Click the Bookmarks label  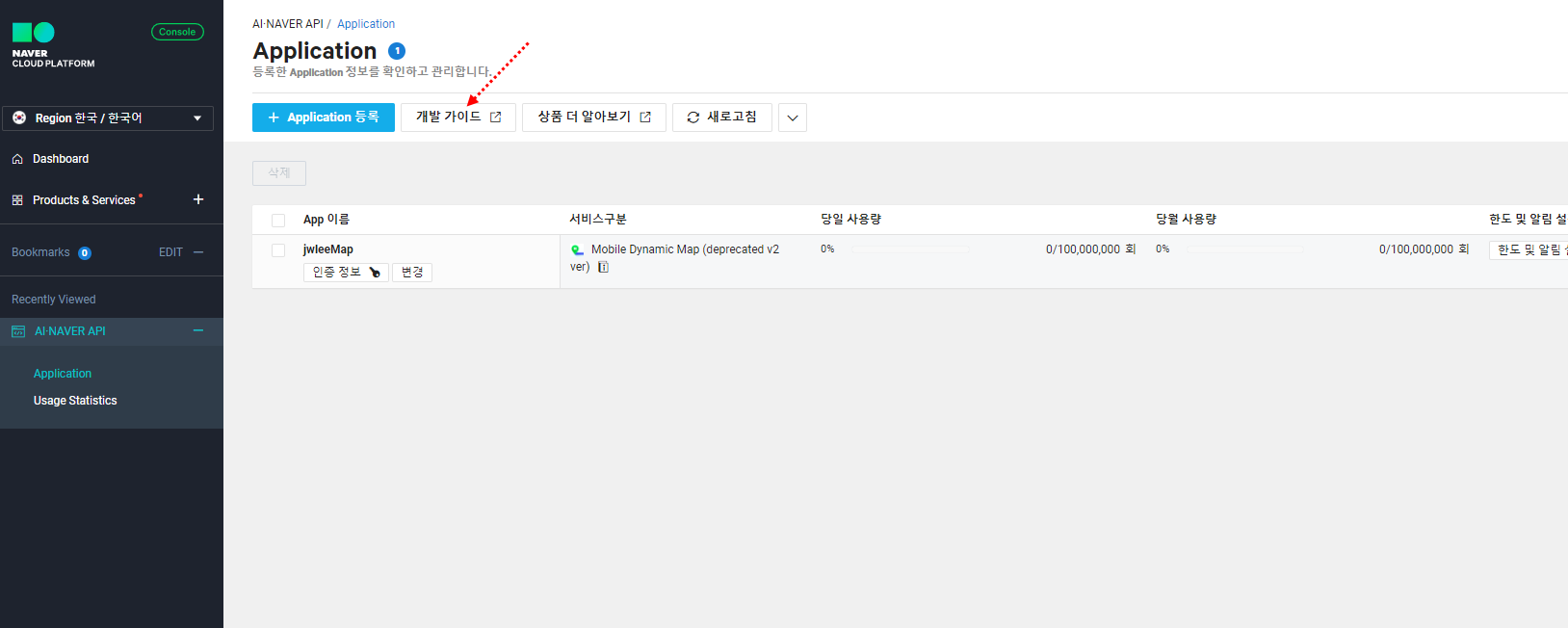pos(40,252)
